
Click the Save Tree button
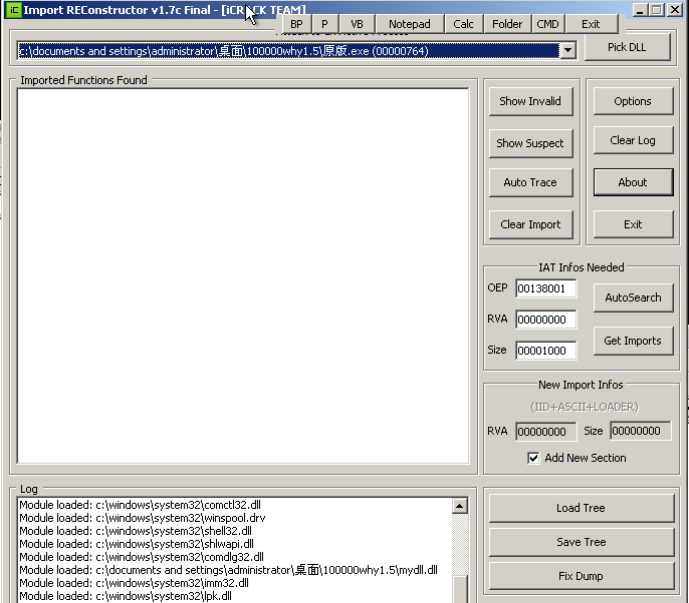pos(580,542)
